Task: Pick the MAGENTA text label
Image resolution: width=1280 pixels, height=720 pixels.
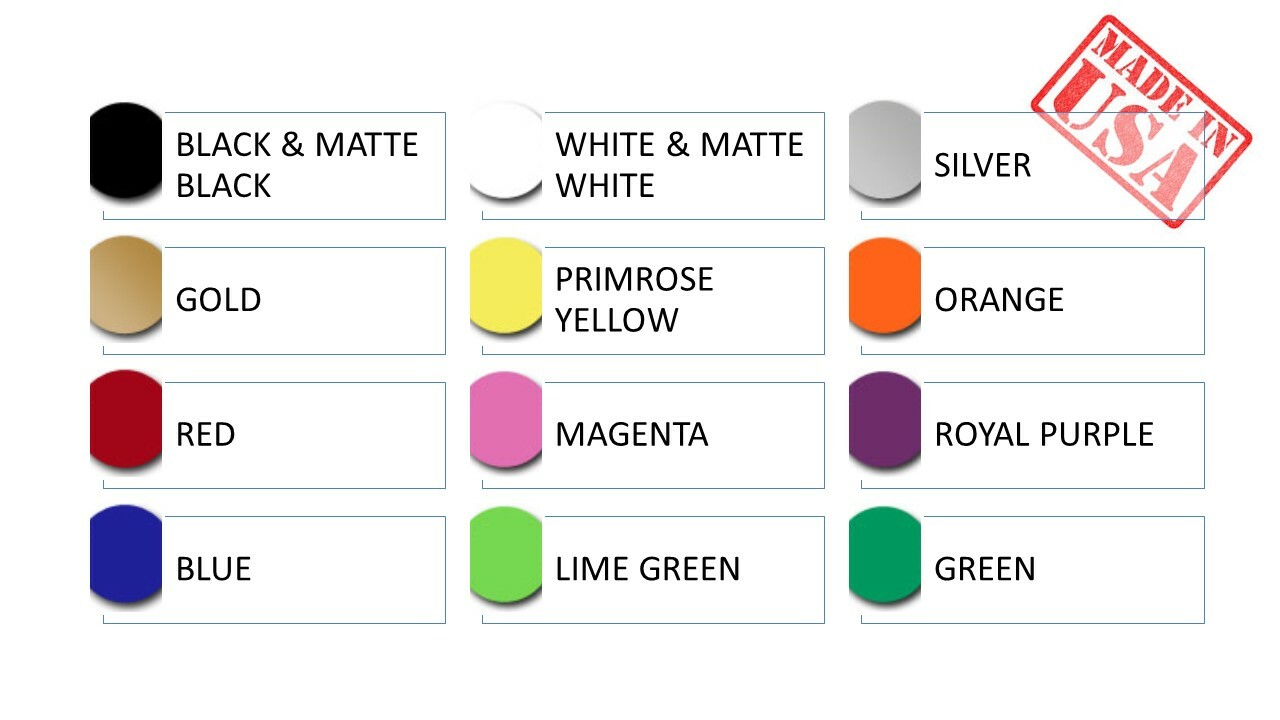Action: point(631,434)
